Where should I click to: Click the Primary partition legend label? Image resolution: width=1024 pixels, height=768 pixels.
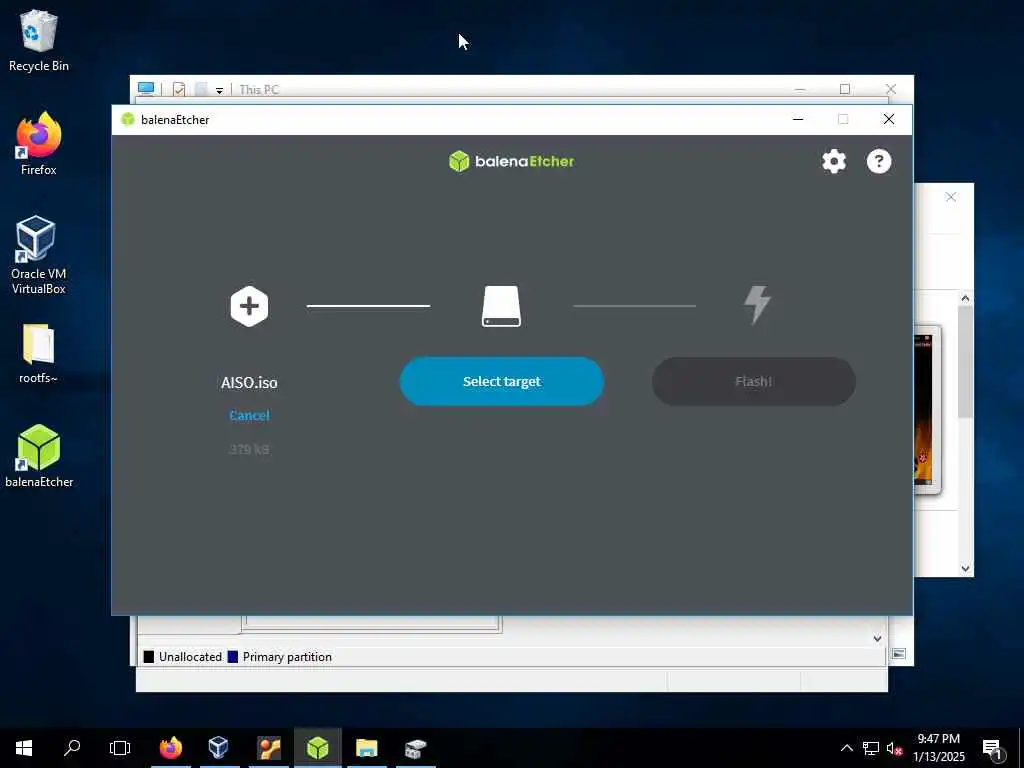coord(287,657)
